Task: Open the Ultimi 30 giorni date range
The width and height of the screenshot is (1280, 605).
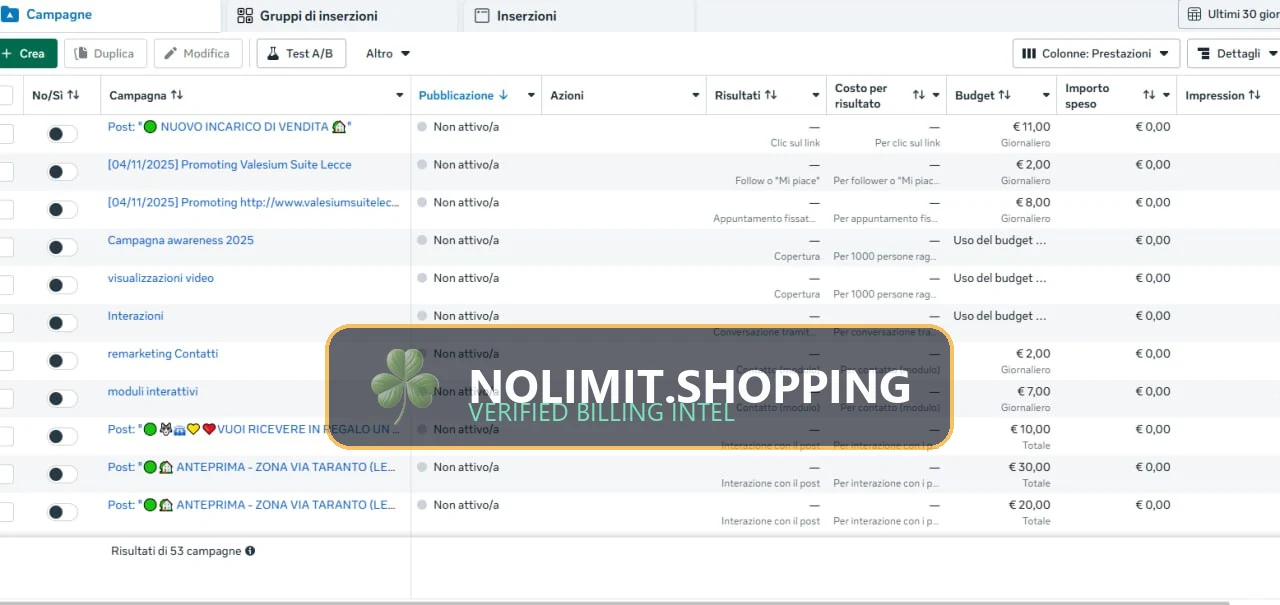Action: [x=1230, y=14]
